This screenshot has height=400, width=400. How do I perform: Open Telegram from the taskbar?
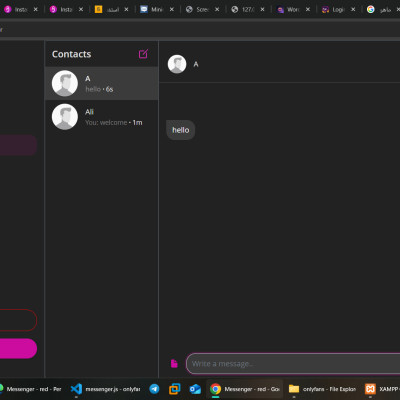[154, 389]
